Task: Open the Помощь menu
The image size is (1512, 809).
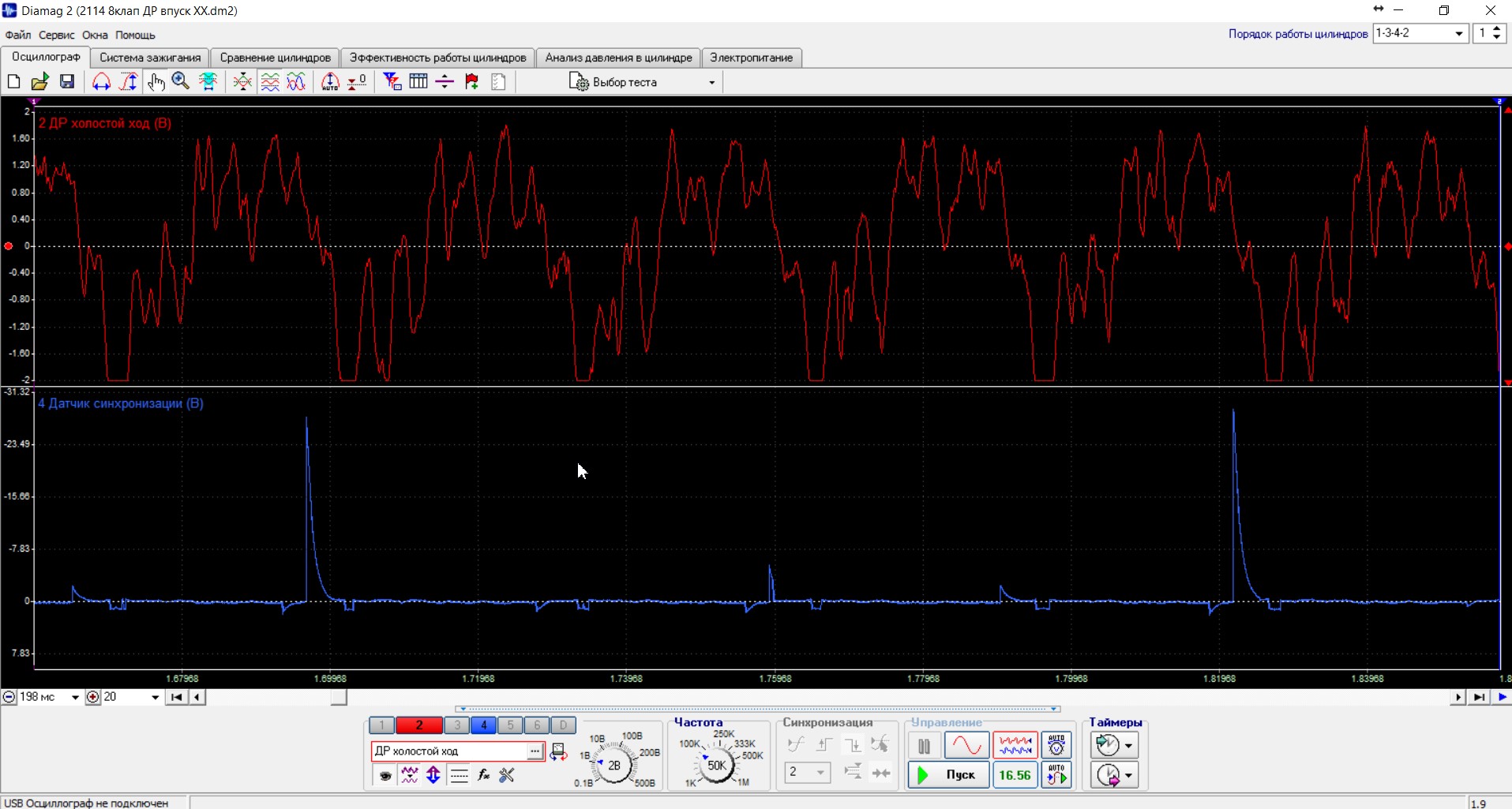Action: pyautogui.click(x=135, y=35)
